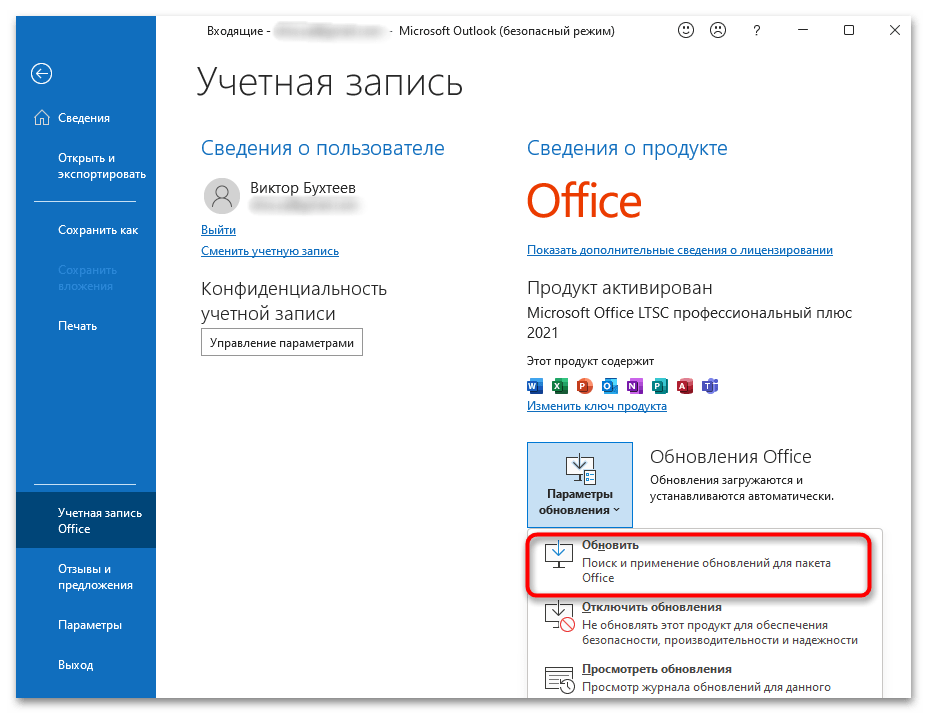The width and height of the screenshot is (927, 714).
Task: Click the Publisher app icon
Action: point(659,386)
